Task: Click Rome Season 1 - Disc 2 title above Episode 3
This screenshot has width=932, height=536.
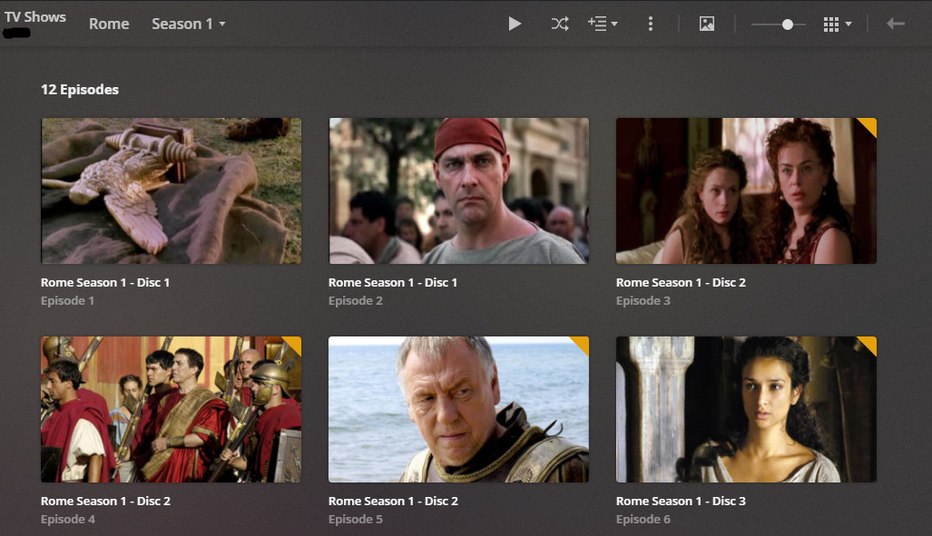Action: (681, 282)
